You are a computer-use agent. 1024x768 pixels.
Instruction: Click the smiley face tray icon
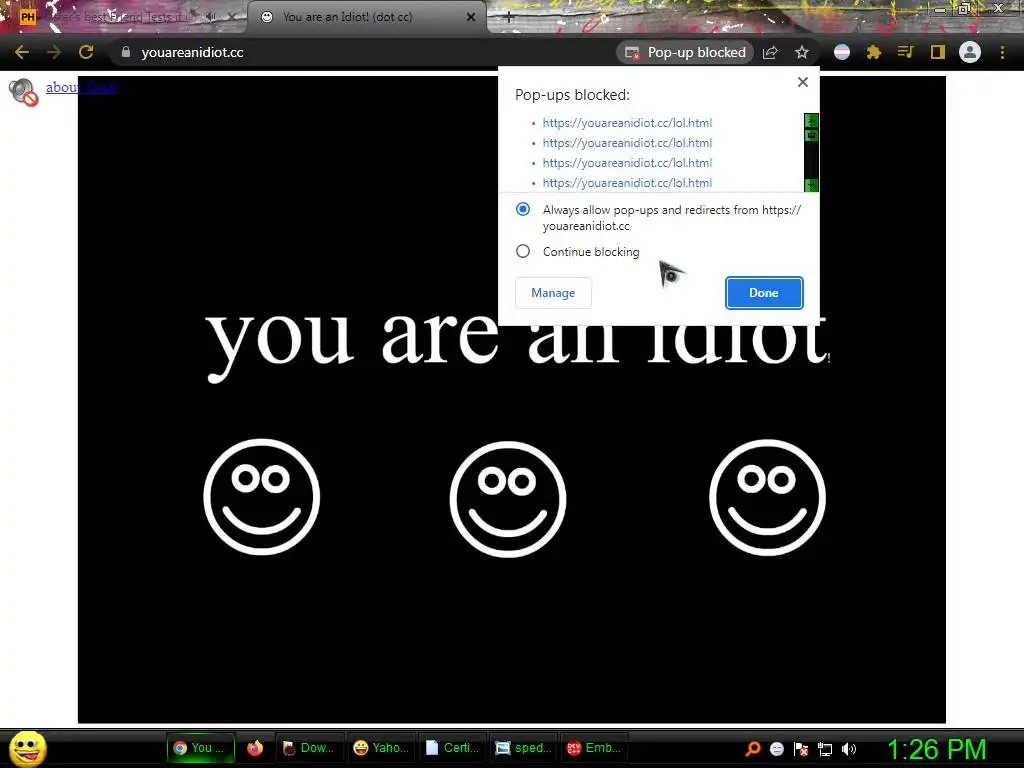click(776, 749)
